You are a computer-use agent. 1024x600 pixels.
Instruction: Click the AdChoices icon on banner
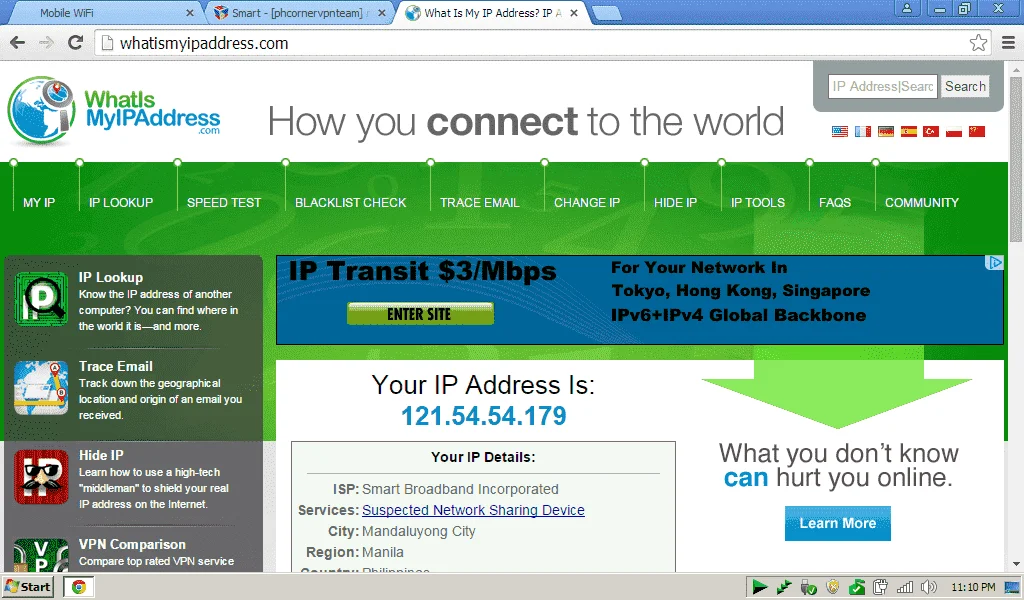(x=994, y=262)
